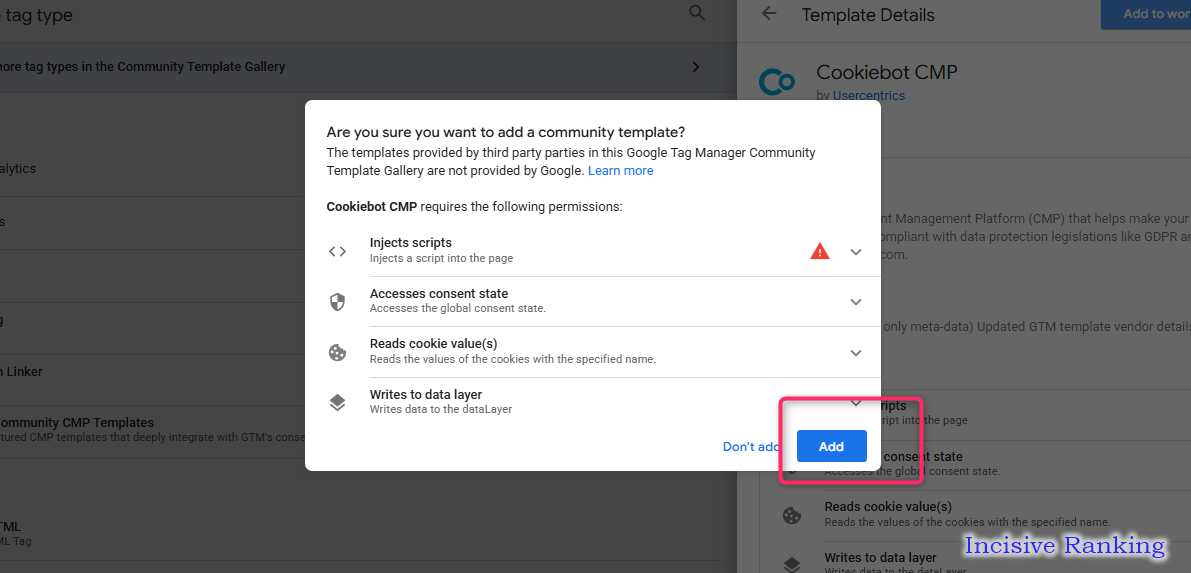Click 'Accesses consent state' permission title
The height and width of the screenshot is (573, 1191).
click(x=439, y=293)
